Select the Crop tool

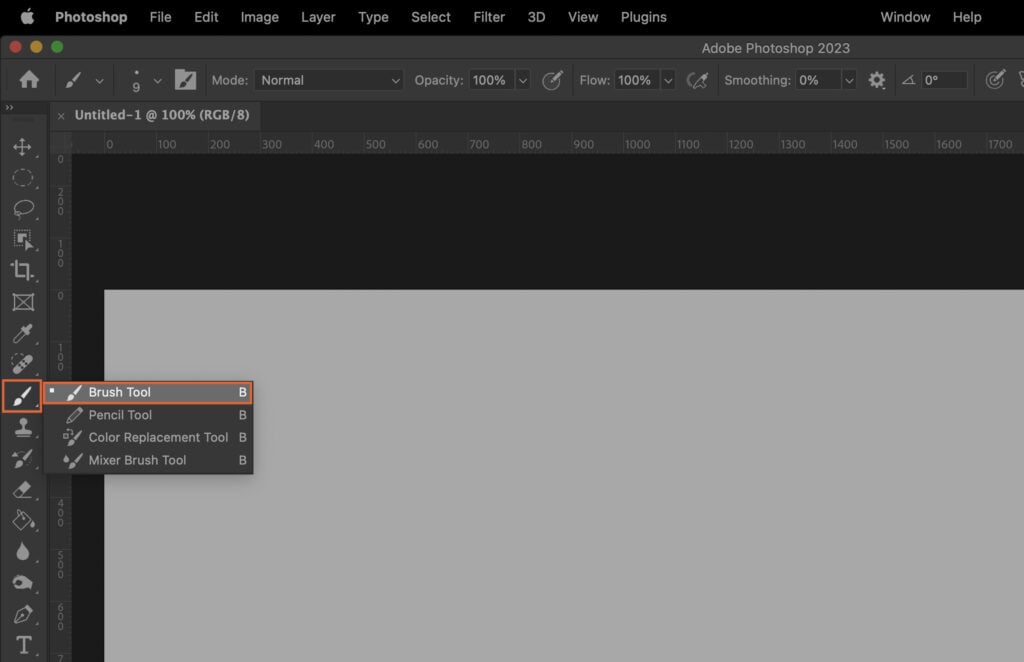pos(23,270)
